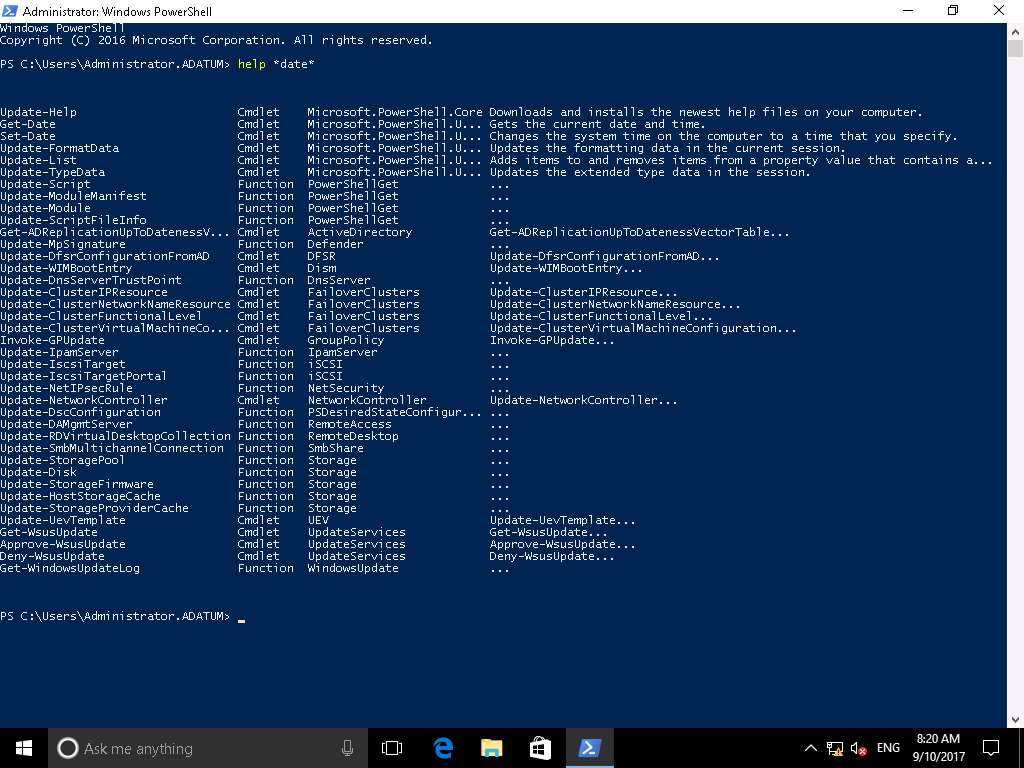
Task: Click the Ask me anything search box
Action: click(200, 748)
